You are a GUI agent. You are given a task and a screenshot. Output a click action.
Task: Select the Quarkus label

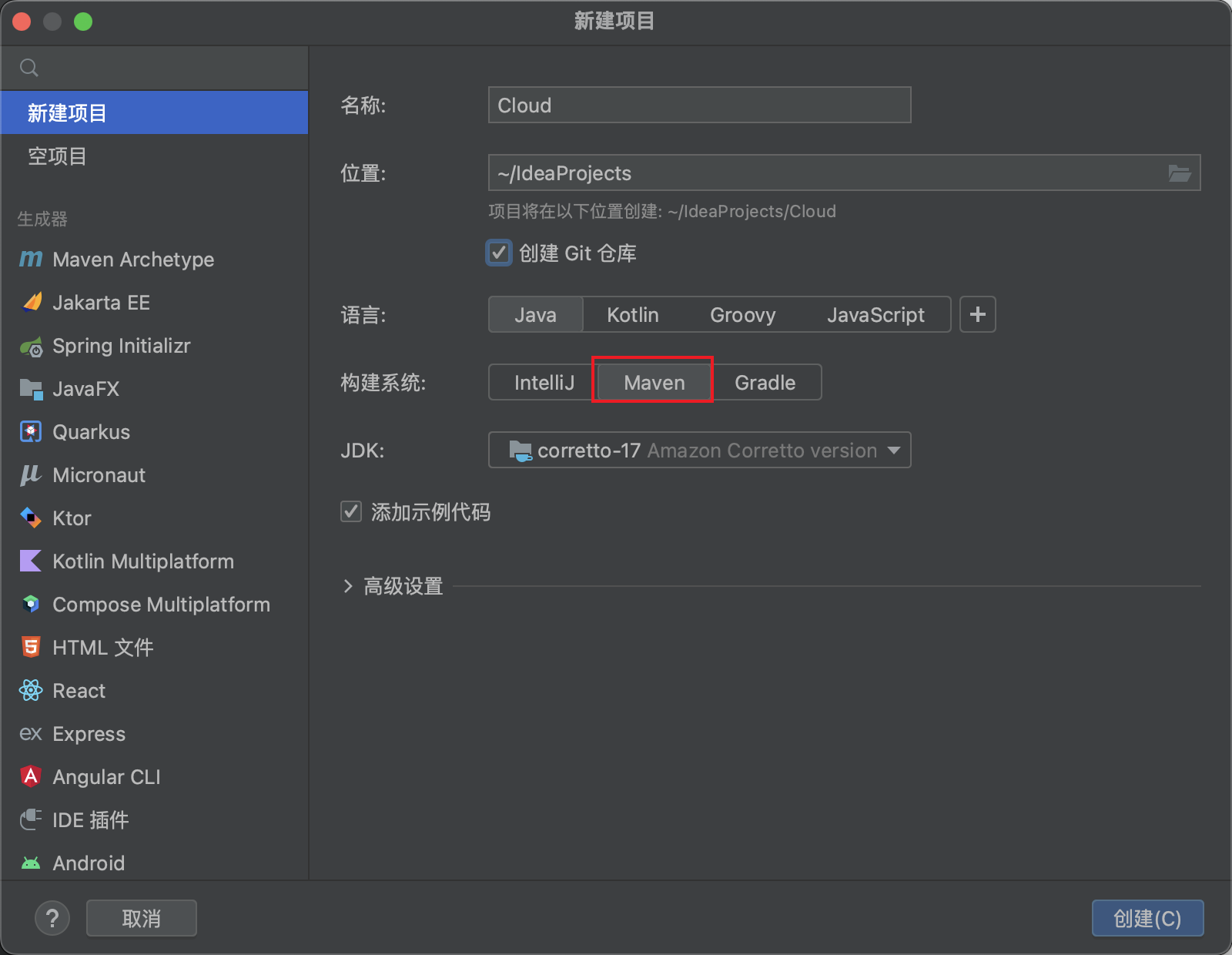92,432
